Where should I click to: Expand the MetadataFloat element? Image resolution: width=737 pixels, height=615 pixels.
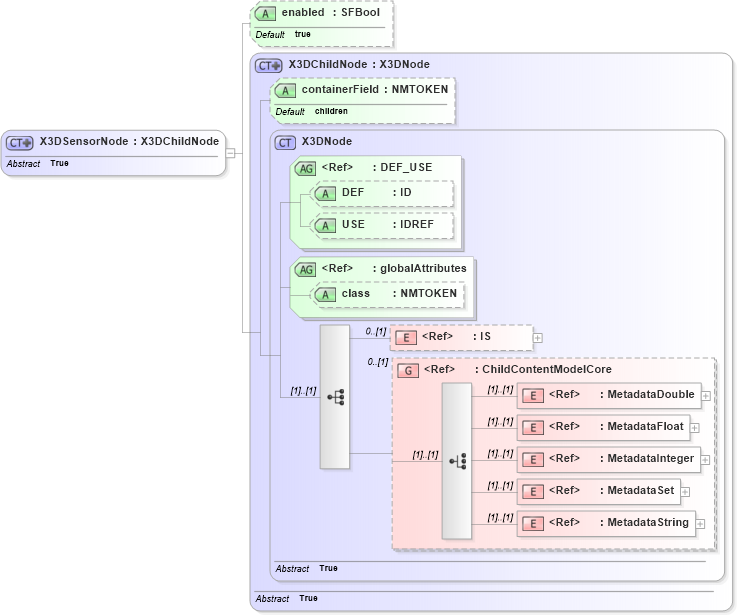pyautogui.click(x=695, y=428)
